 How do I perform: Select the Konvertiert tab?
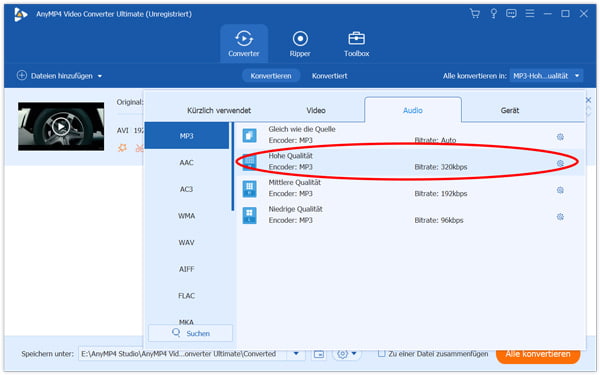(329, 76)
